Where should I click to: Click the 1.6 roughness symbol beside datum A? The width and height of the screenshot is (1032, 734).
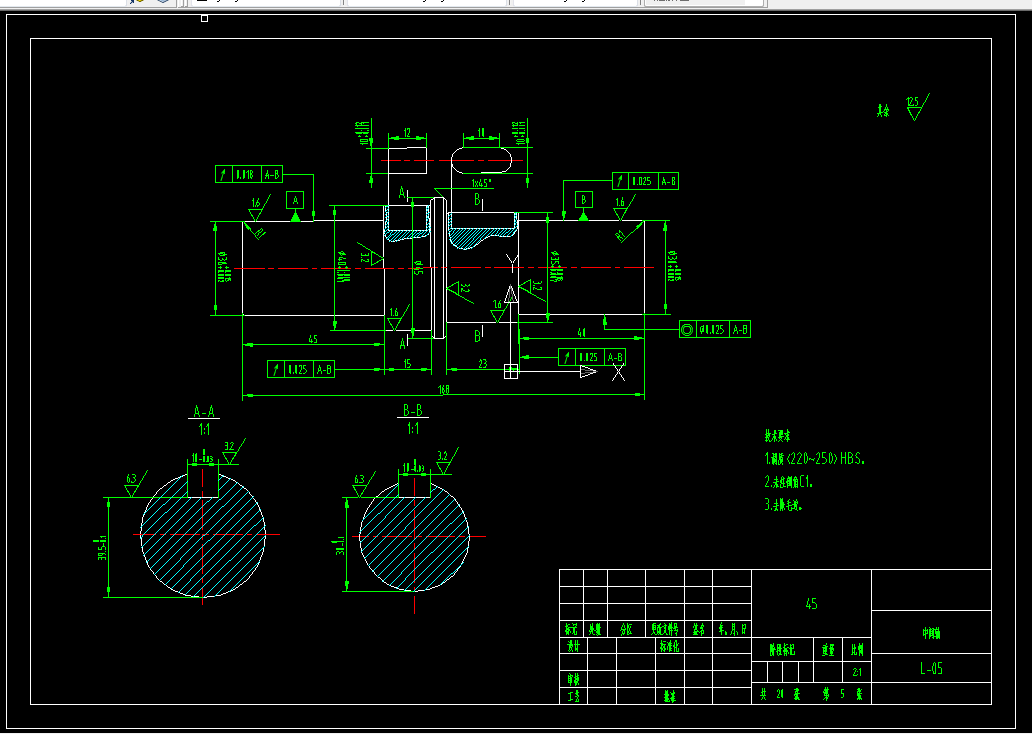point(257,210)
